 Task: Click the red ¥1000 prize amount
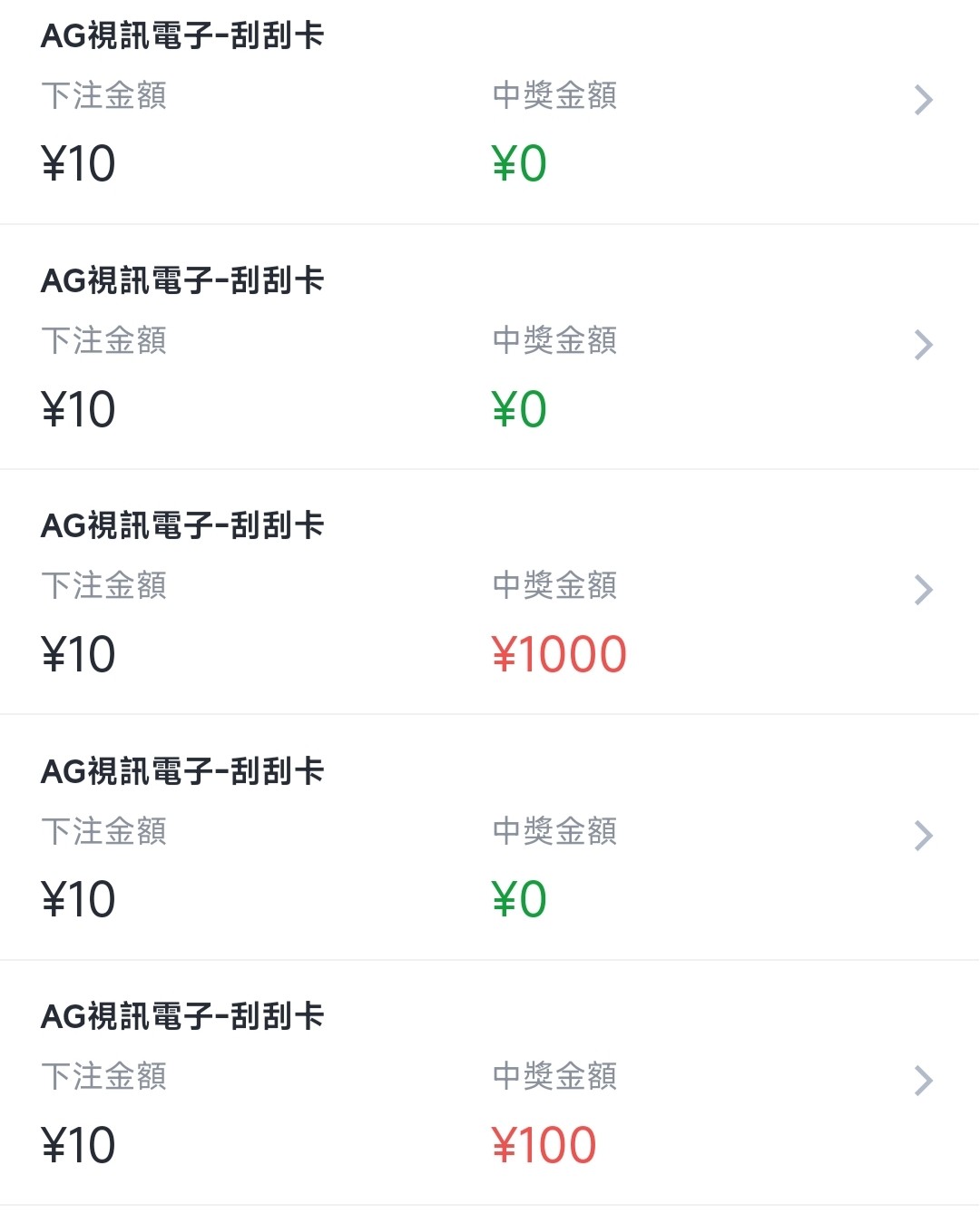tap(559, 654)
